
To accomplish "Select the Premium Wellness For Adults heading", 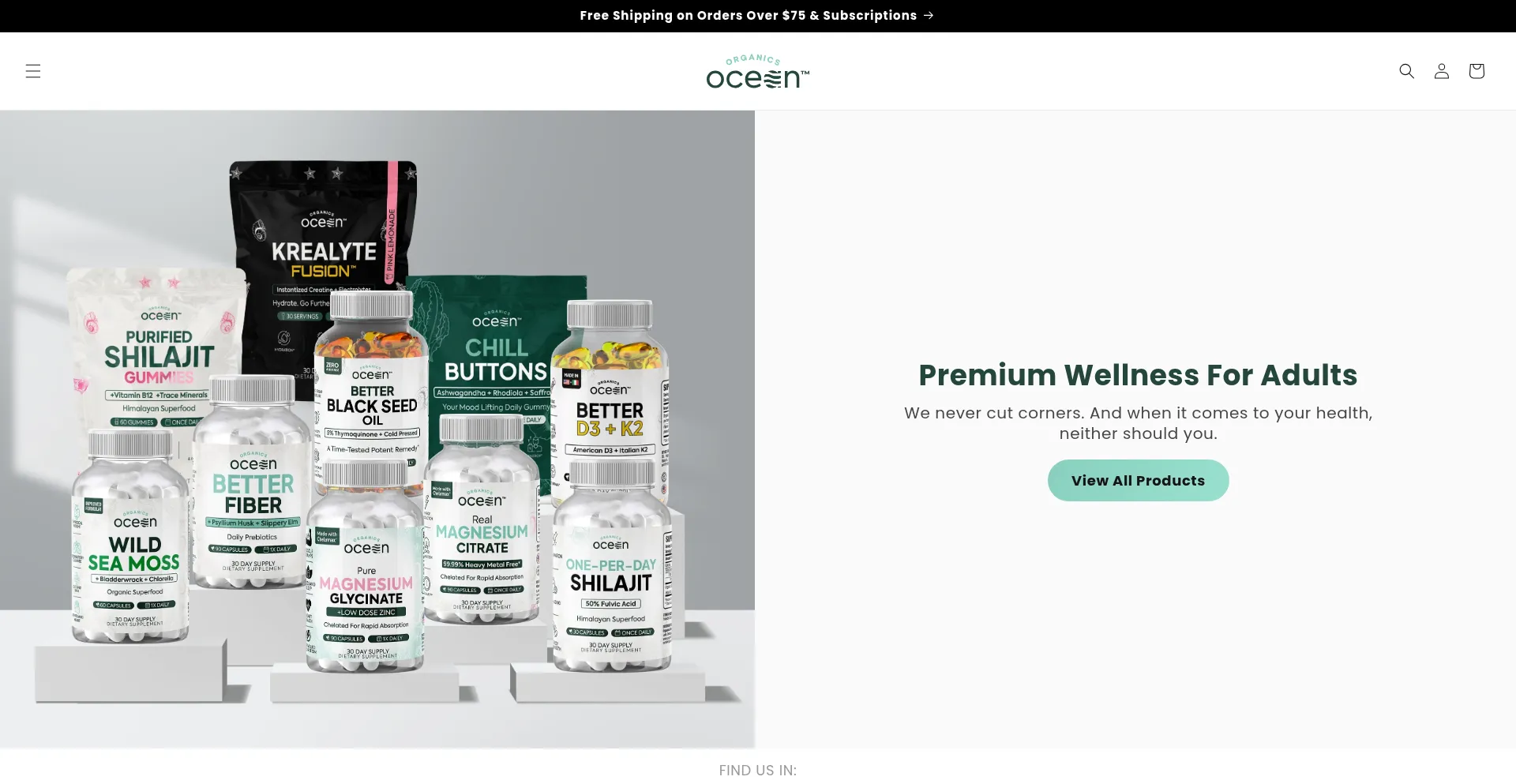I will (1138, 375).
